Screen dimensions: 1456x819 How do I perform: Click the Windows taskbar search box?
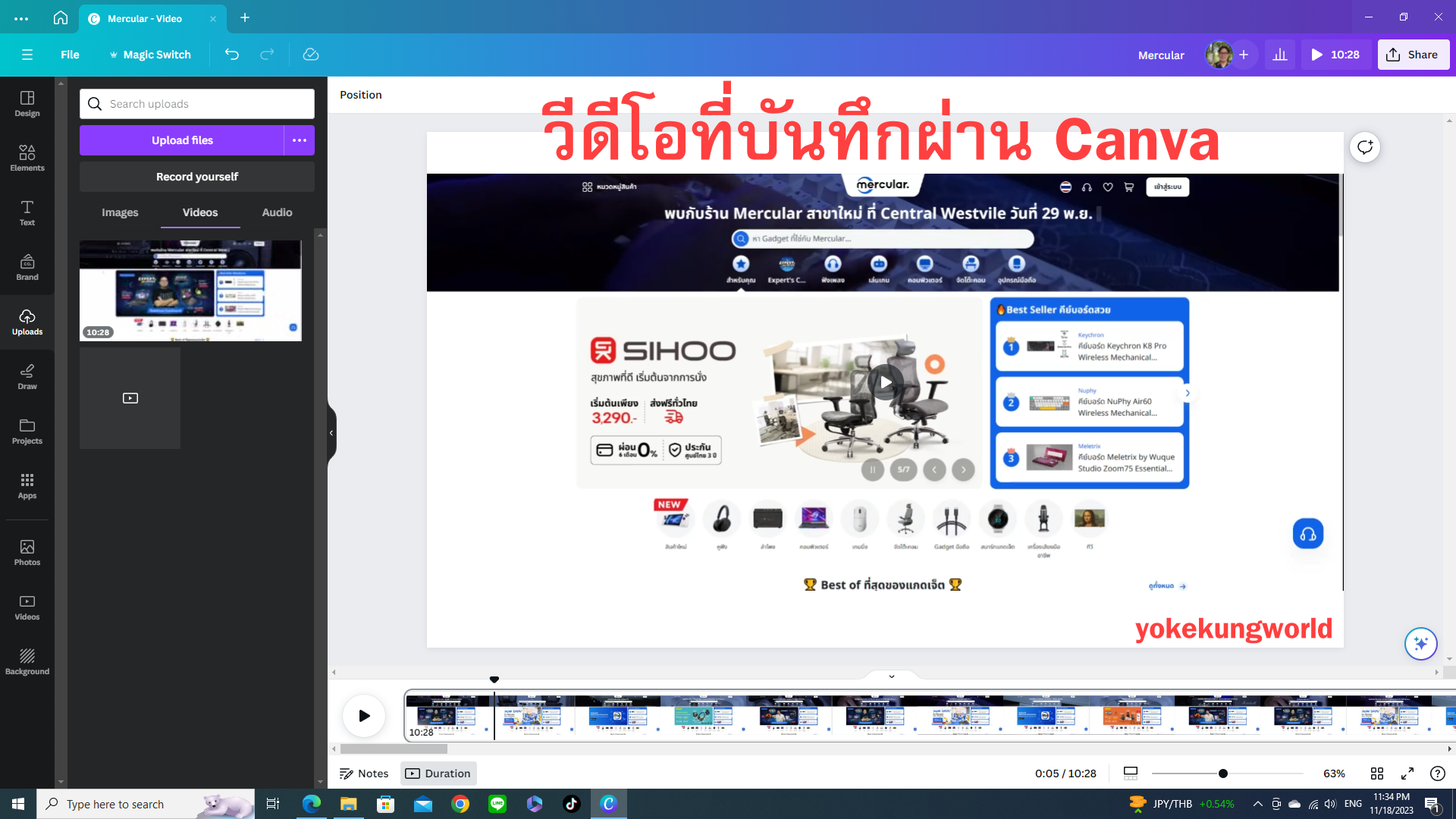click(x=146, y=804)
